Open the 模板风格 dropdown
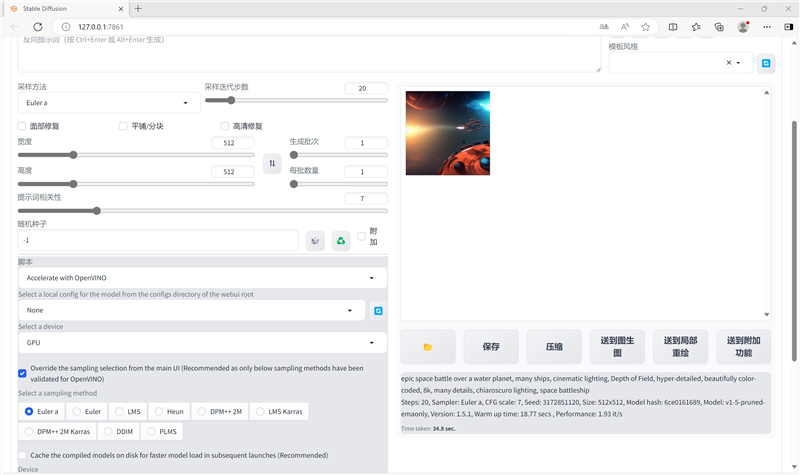Image resolution: width=800 pixels, height=475 pixels. click(x=681, y=63)
